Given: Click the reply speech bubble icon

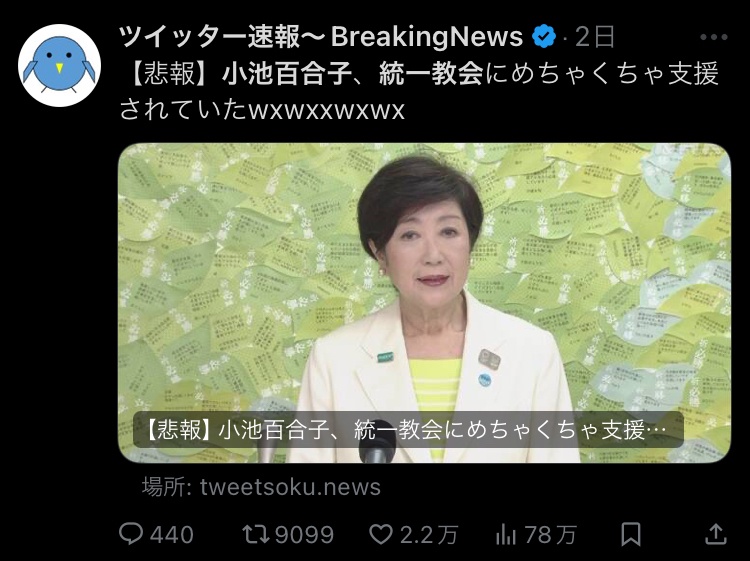Looking at the screenshot, I should pyautogui.click(x=131, y=534).
